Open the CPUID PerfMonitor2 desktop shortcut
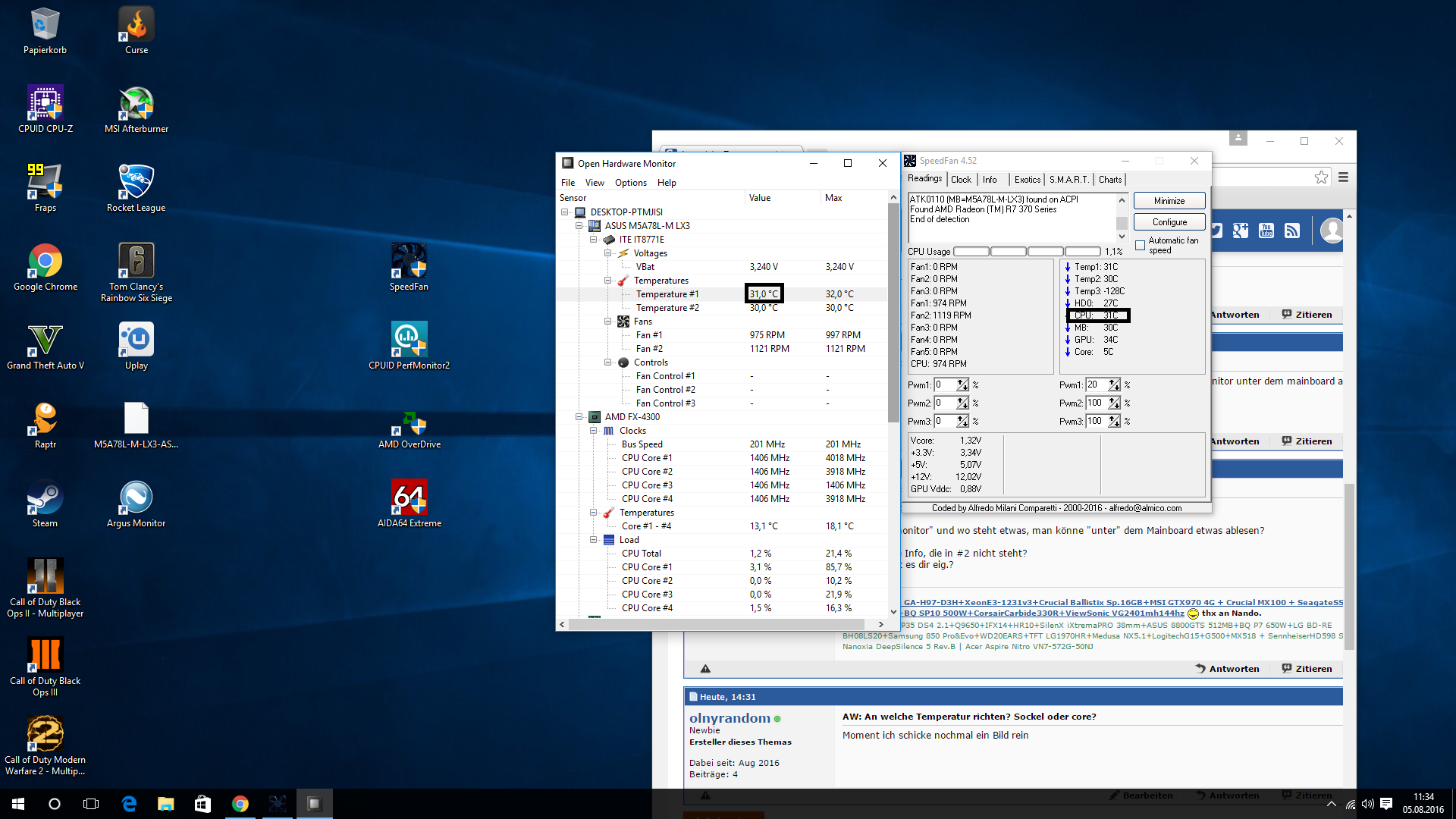 tap(409, 340)
